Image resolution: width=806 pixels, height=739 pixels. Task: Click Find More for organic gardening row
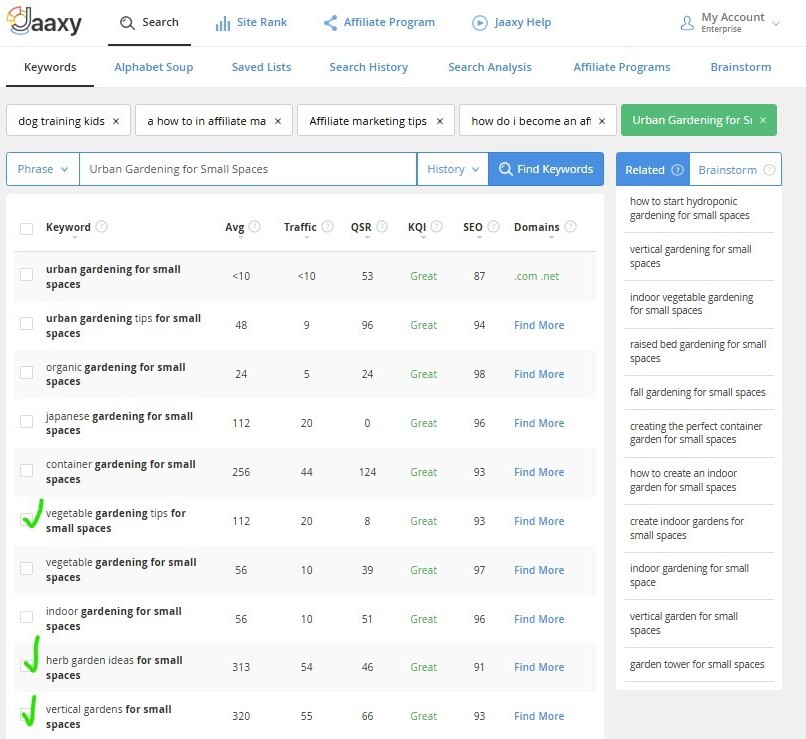point(539,374)
